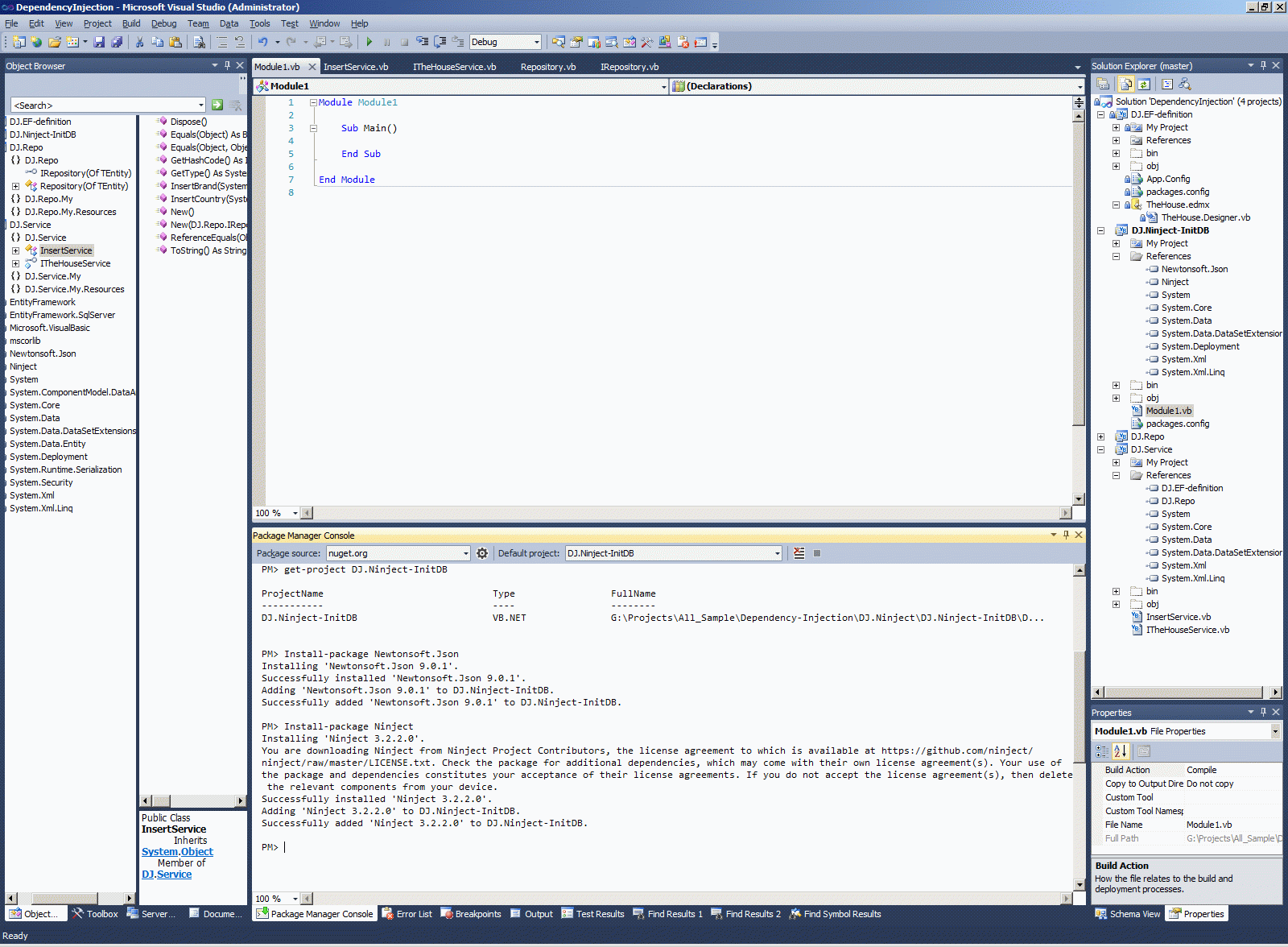Toggle auto-hide pin on Package Manager Console
This screenshot has height=947, width=1288.
click(x=1066, y=535)
